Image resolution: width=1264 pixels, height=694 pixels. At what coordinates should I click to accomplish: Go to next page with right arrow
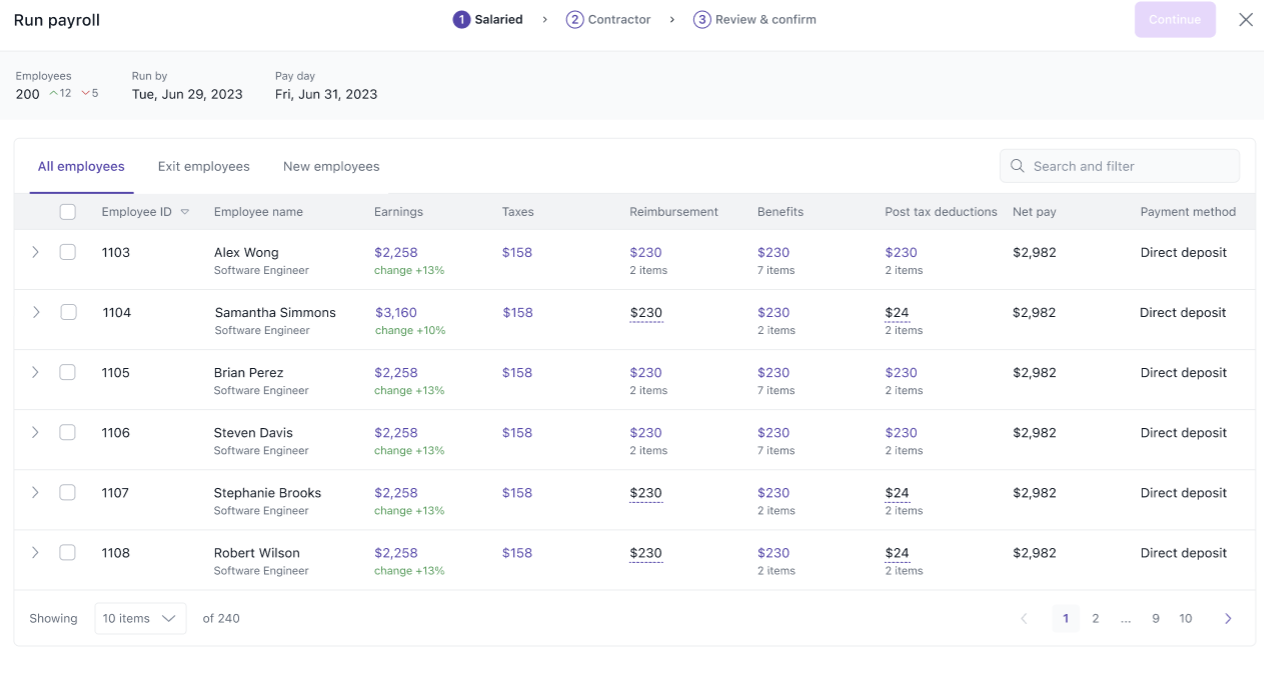[1228, 619]
